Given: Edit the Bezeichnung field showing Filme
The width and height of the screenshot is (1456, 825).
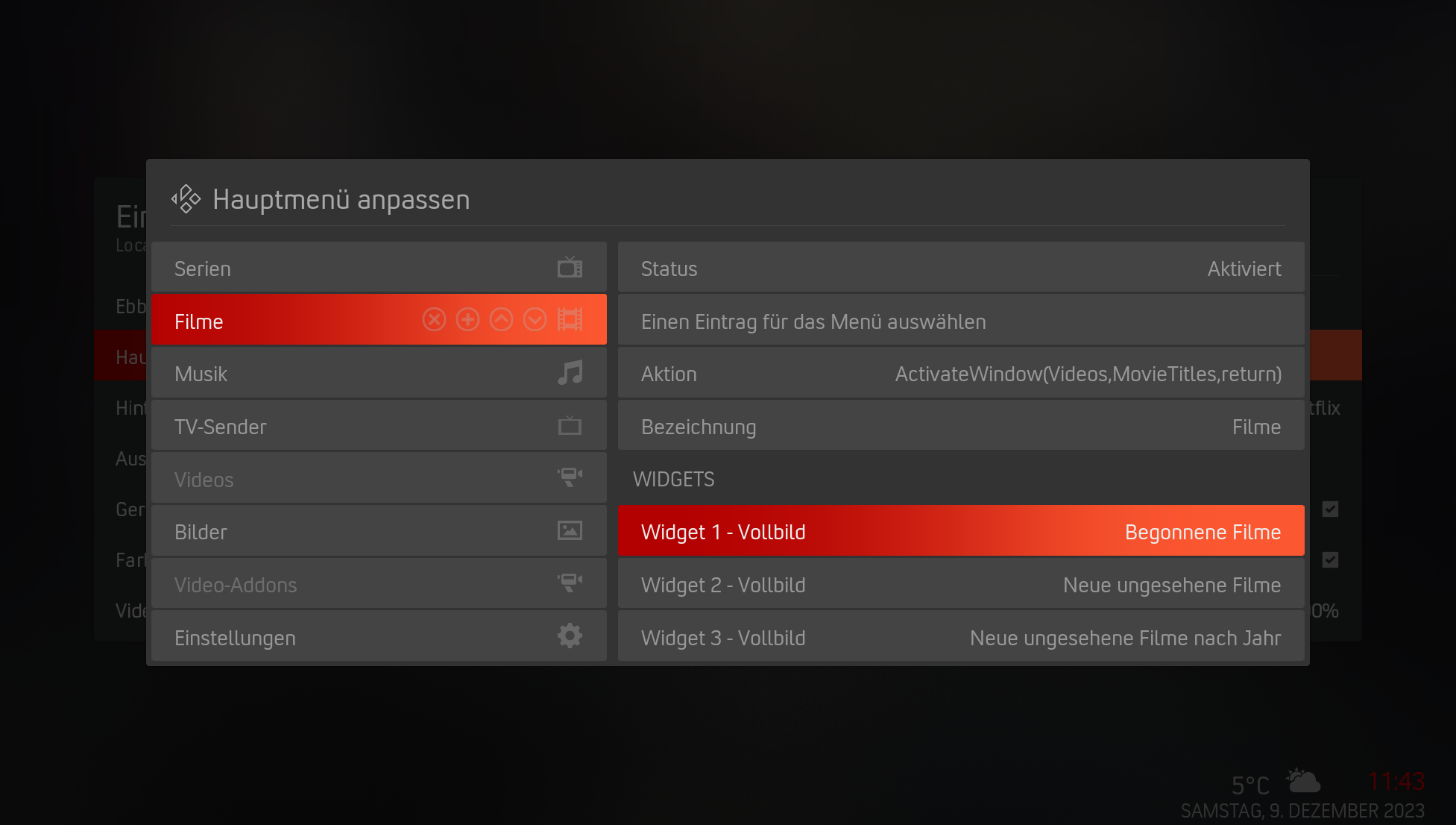Looking at the screenshot, I should click(961, 426).
